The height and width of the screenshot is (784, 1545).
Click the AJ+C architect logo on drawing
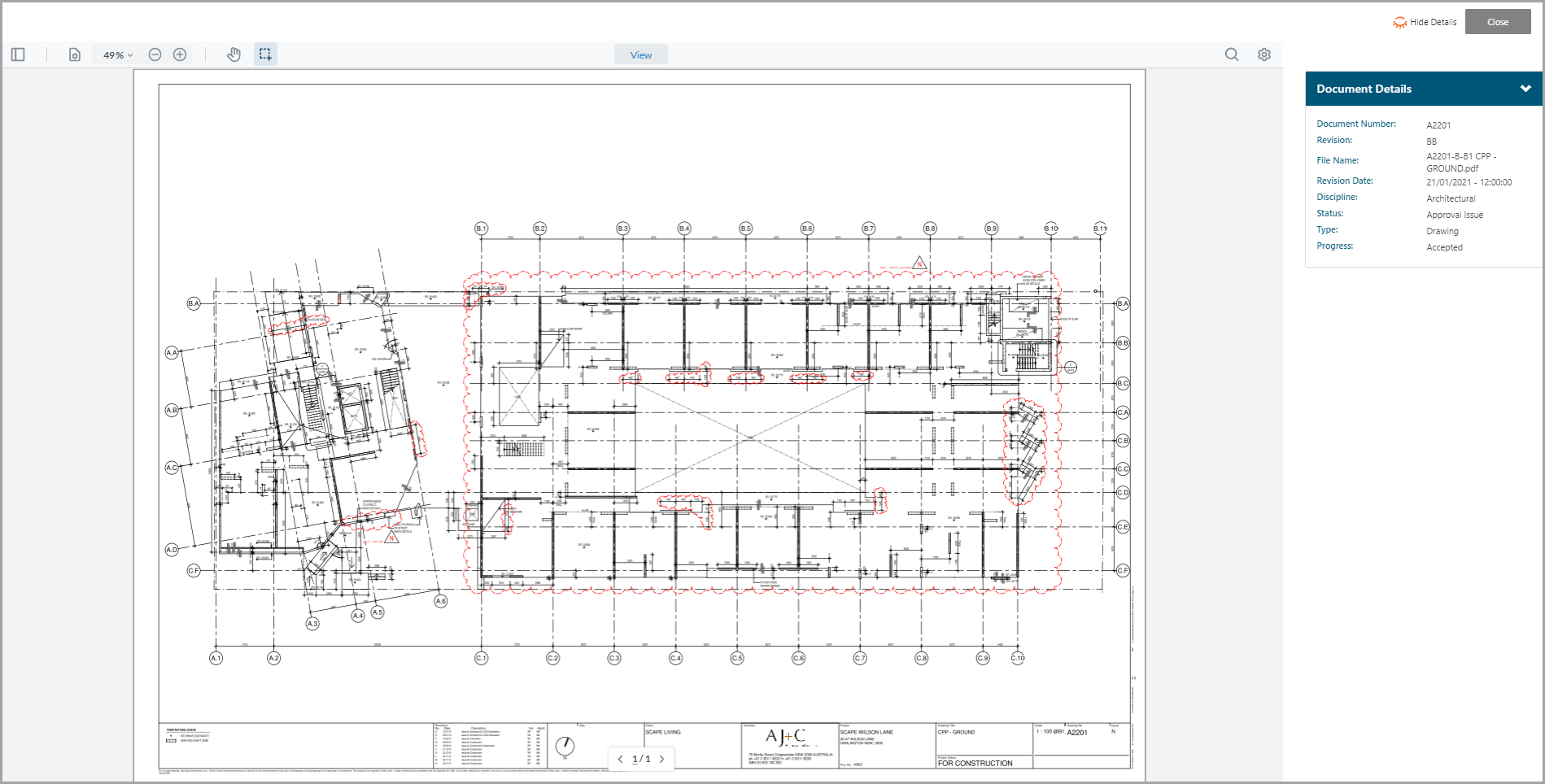[786, 737]
